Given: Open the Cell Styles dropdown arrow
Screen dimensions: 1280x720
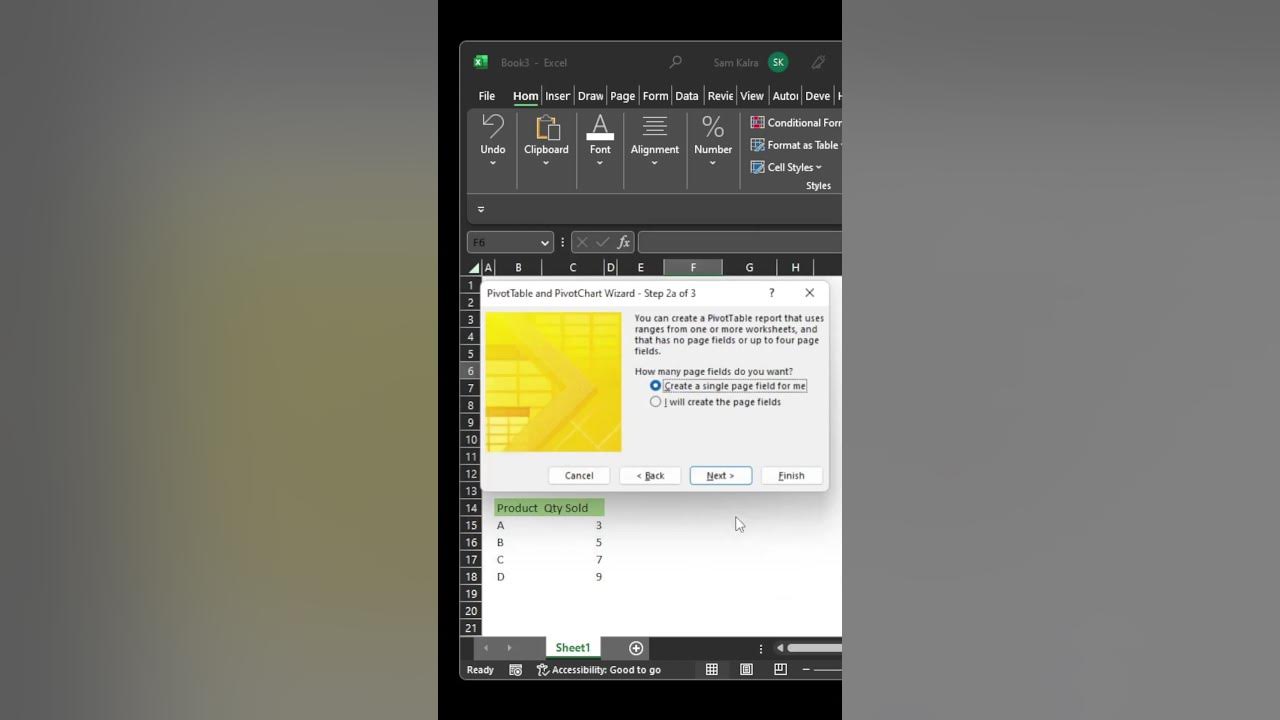Looking at the screenshot, I should [x=819, y=168].
